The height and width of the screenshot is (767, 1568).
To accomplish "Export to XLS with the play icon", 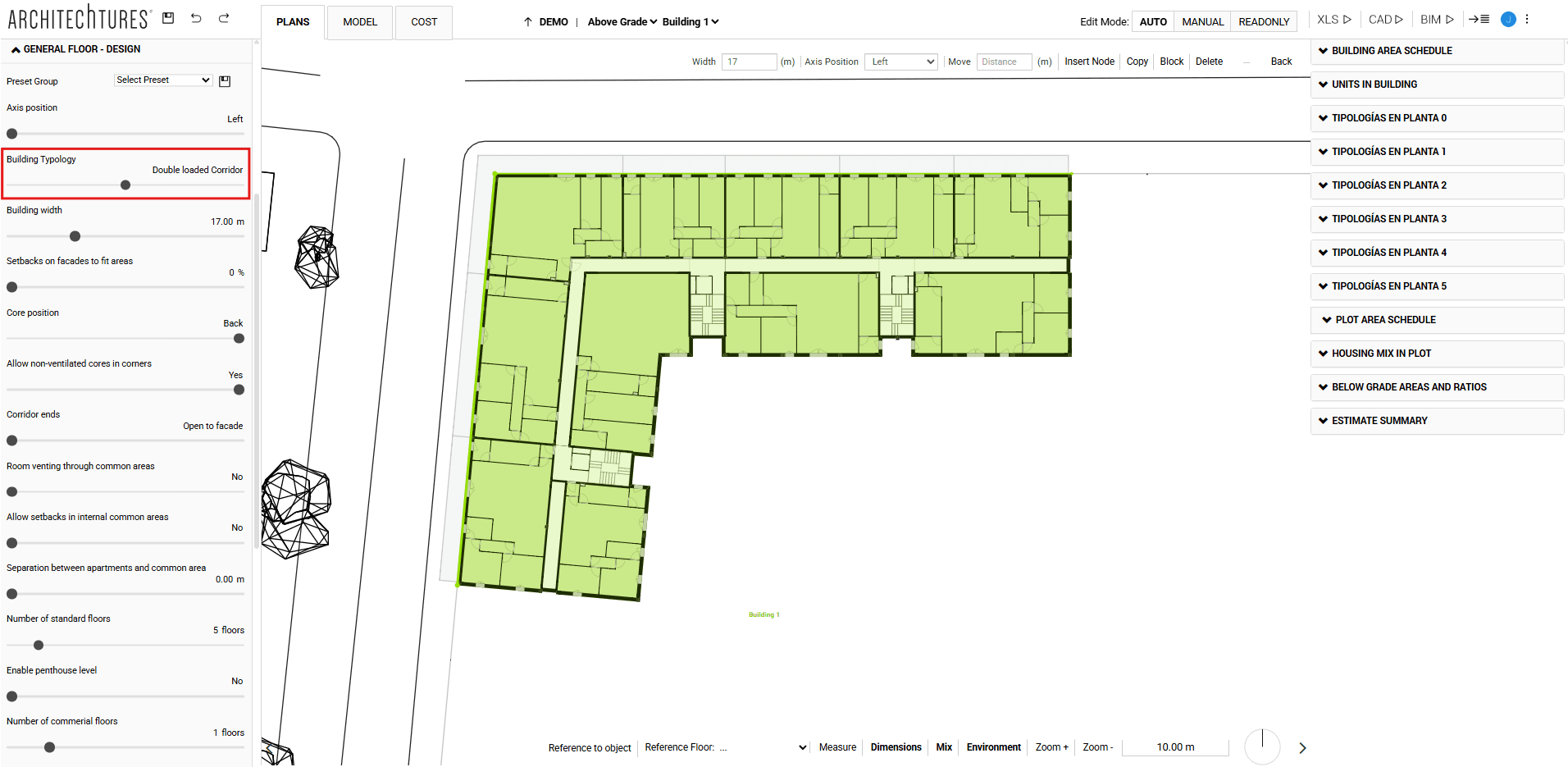I will 1333,20.
